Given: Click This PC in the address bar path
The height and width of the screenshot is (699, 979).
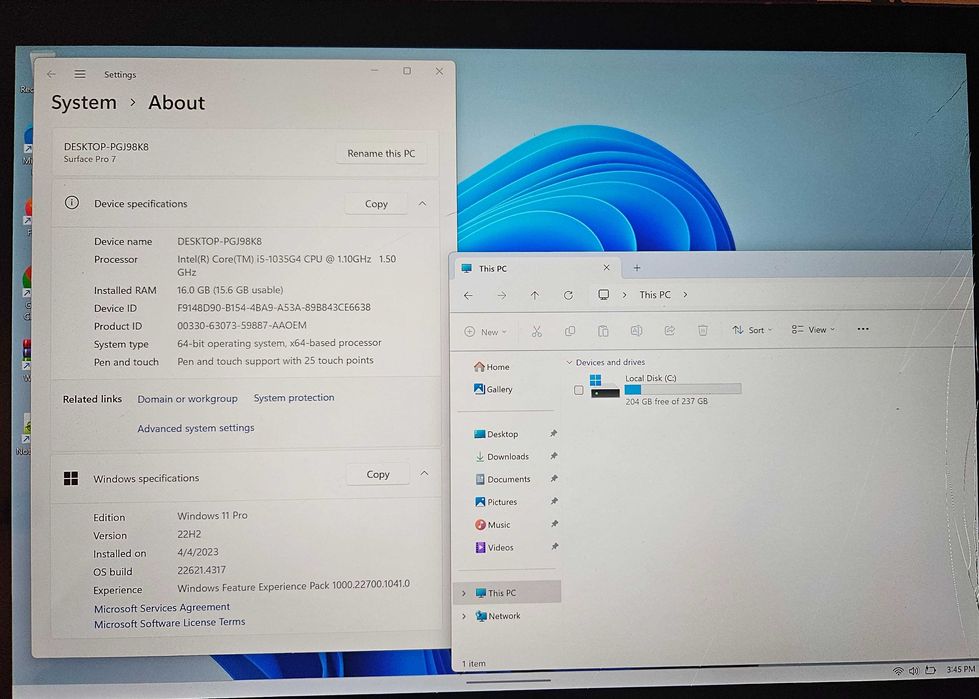Looking at the screenshot, I should point(655,295).
